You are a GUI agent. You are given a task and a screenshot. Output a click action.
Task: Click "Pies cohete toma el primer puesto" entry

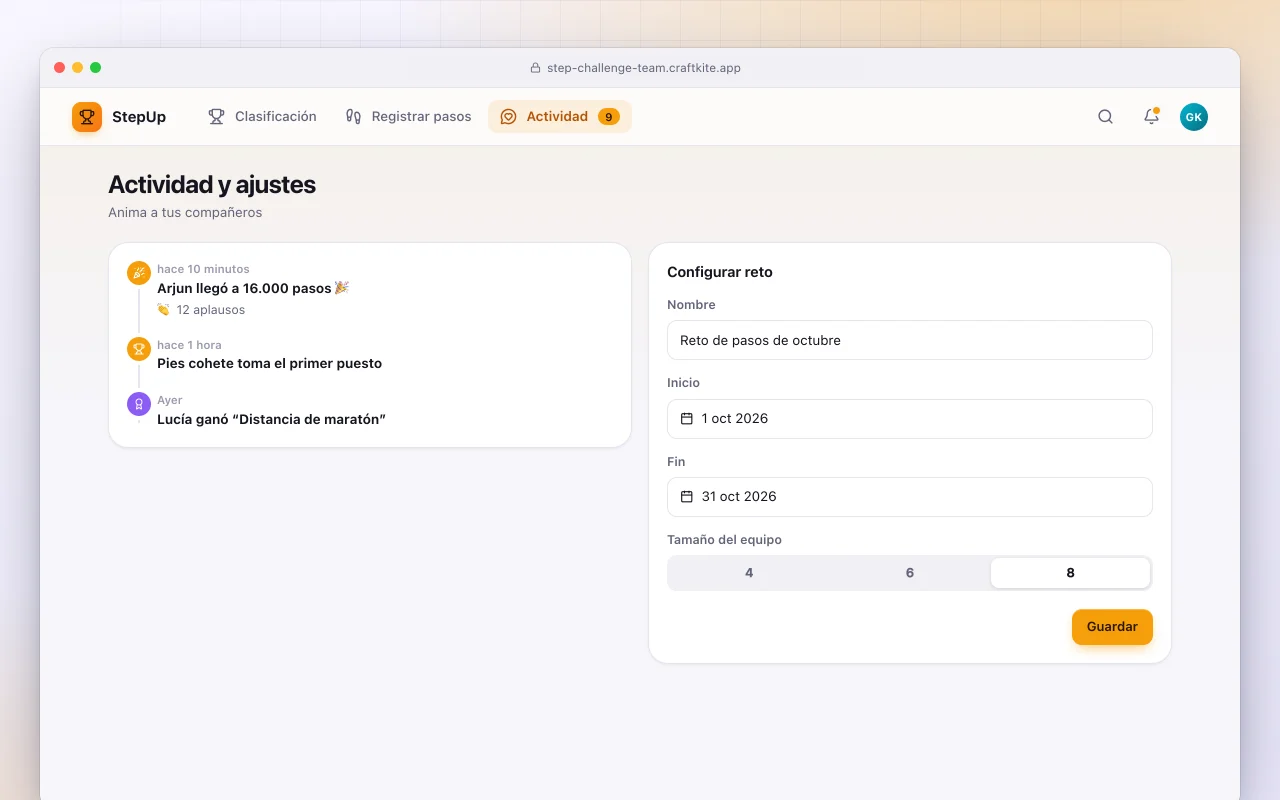[x=270, y=364]
